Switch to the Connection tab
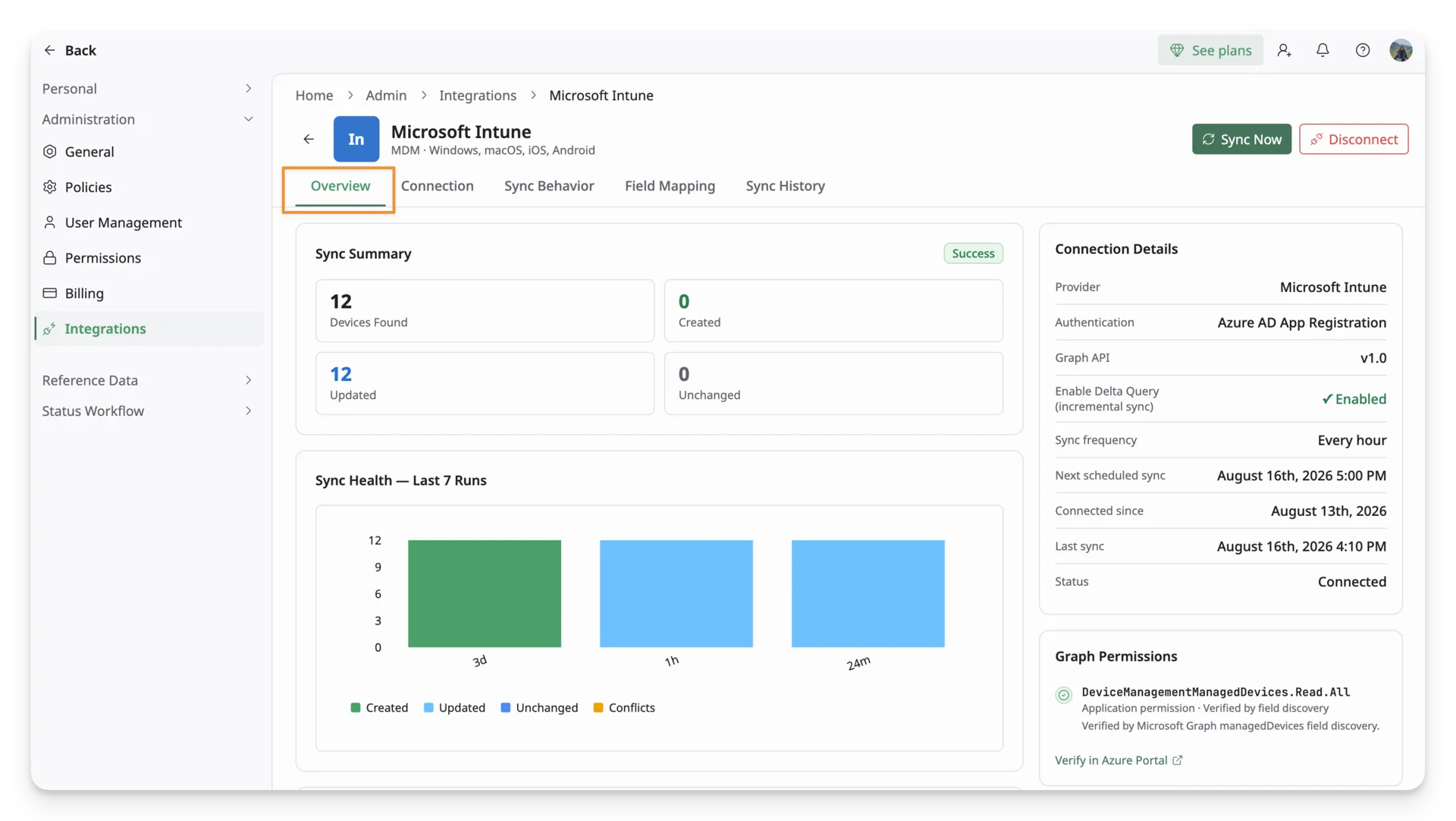The image size is (1456, 821). click(438, 186)
